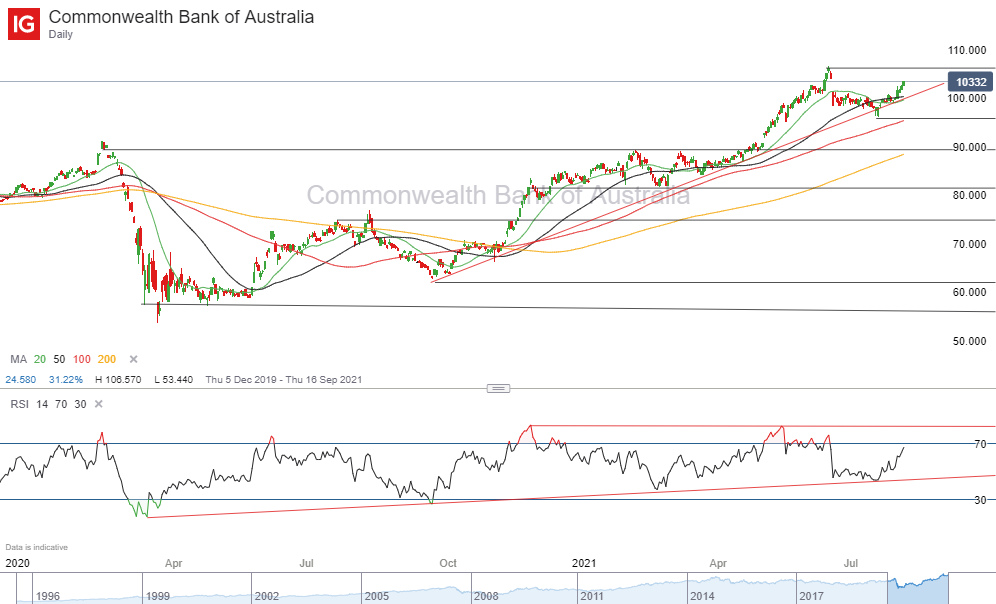Viewport: 996px width, 604px height.
Task: Select the MA 50 period label
Action: coord(59,359)
